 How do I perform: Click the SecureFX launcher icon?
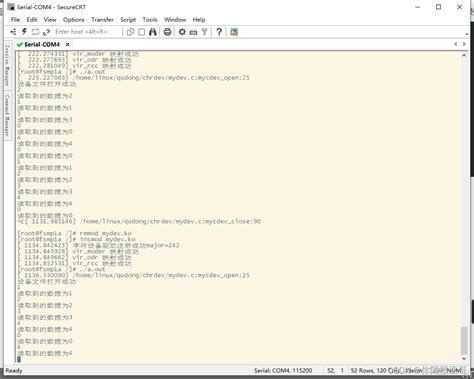[x=234, y=32]
